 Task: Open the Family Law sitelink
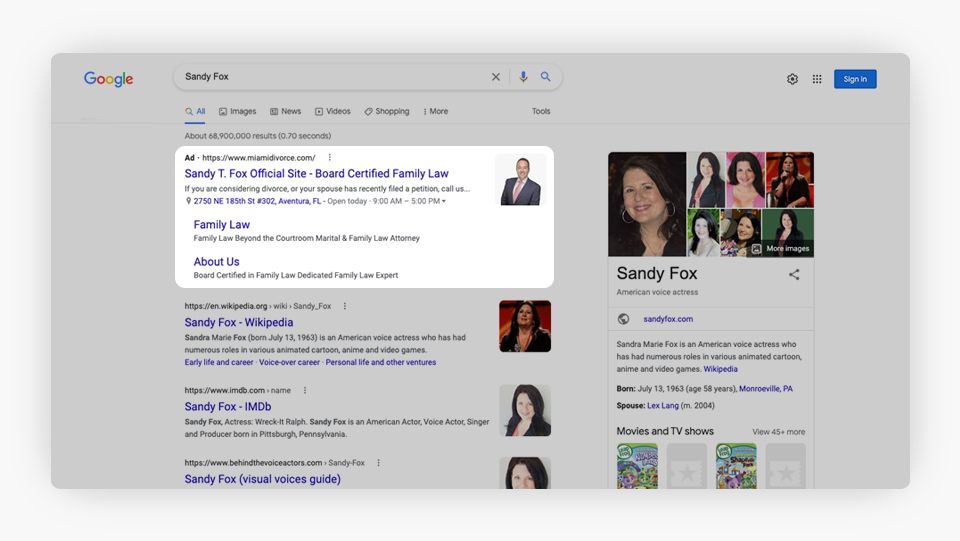tap(222, 225)
